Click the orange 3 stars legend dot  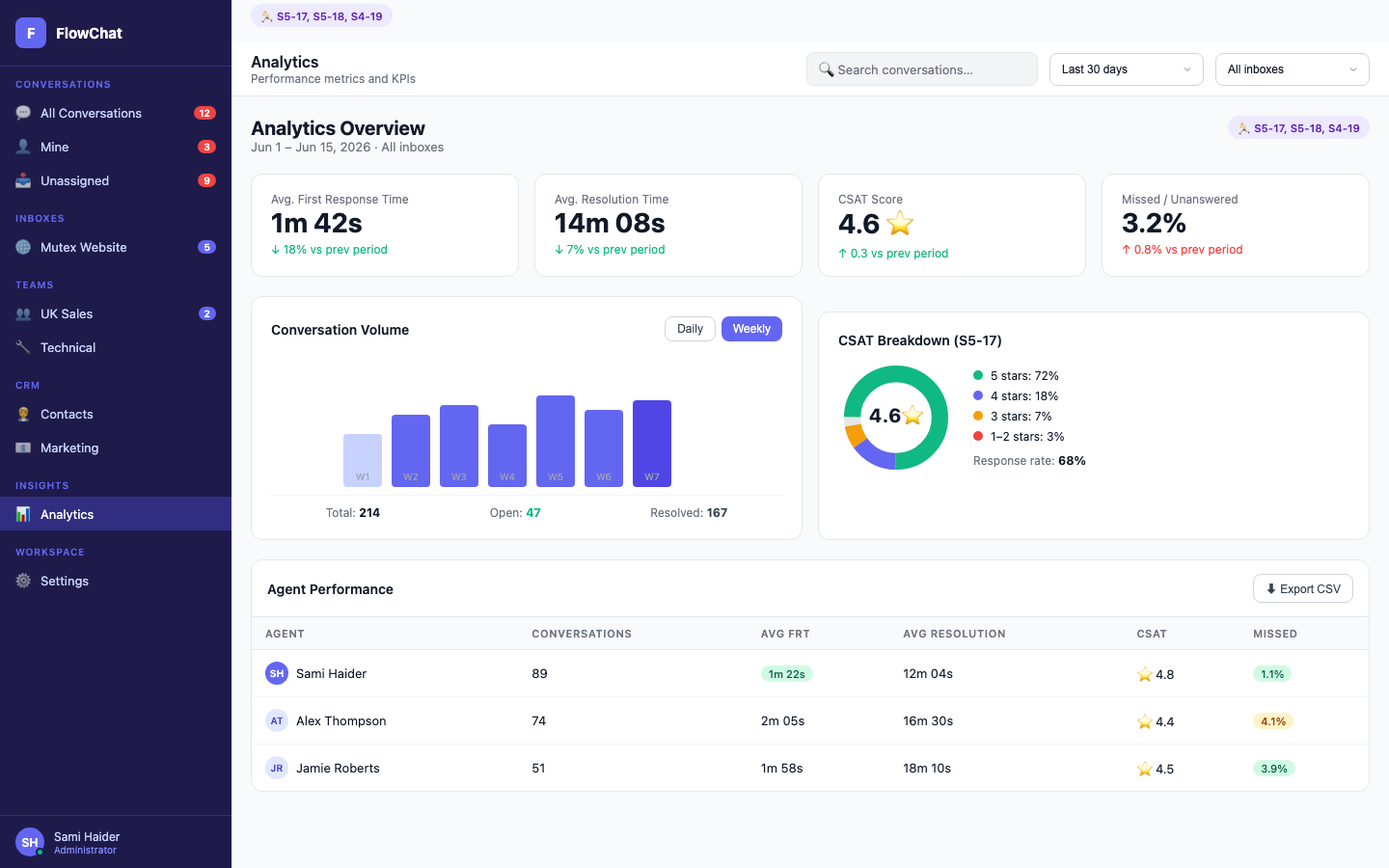(978, 416)
